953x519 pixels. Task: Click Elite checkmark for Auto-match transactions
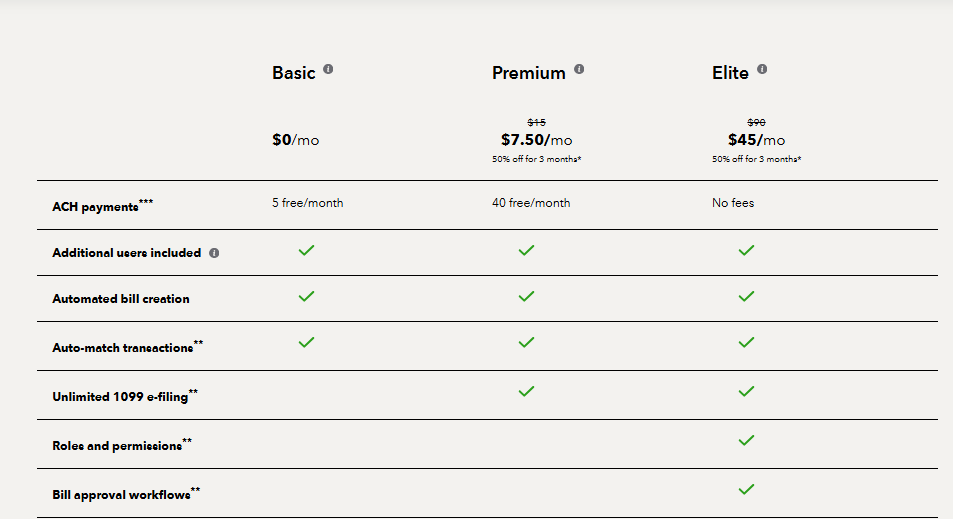746,342
